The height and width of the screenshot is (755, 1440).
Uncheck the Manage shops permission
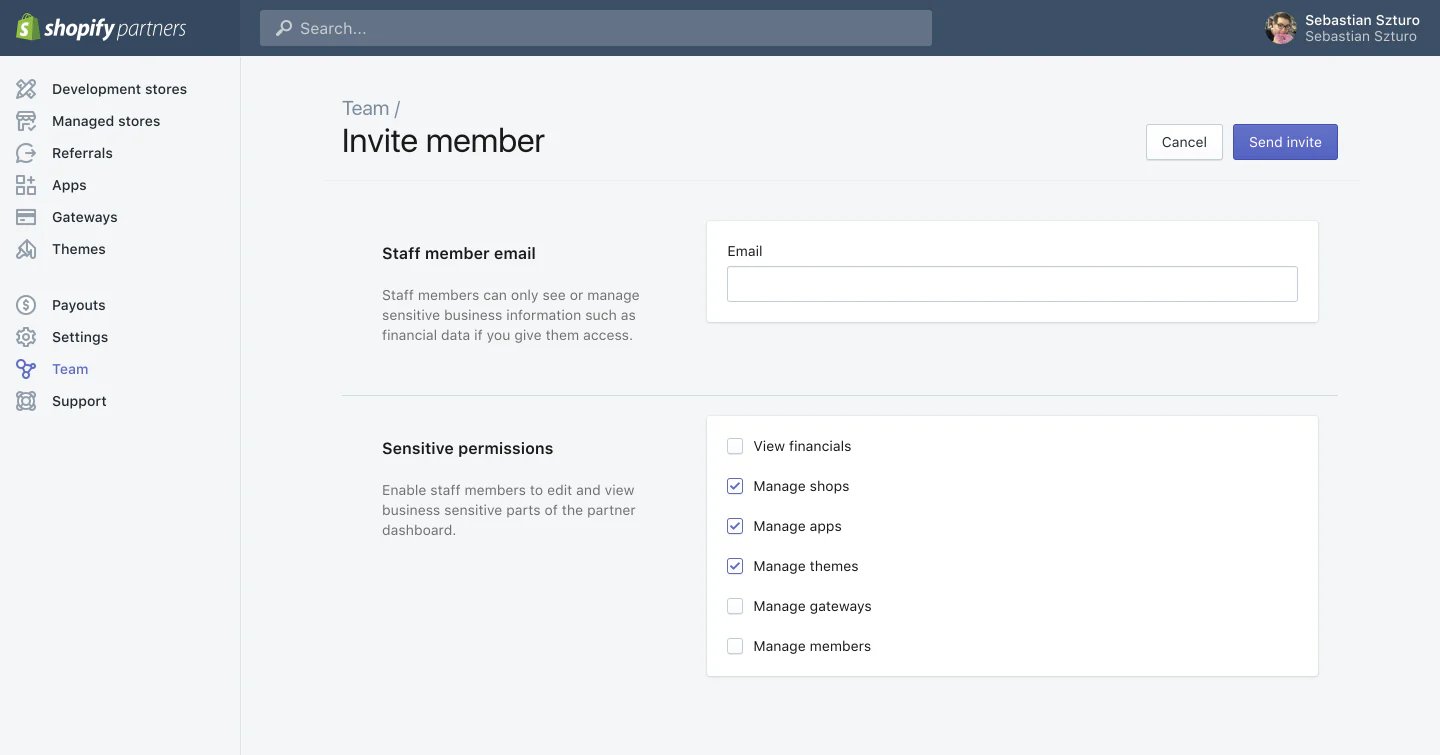[x=735, y=486]
